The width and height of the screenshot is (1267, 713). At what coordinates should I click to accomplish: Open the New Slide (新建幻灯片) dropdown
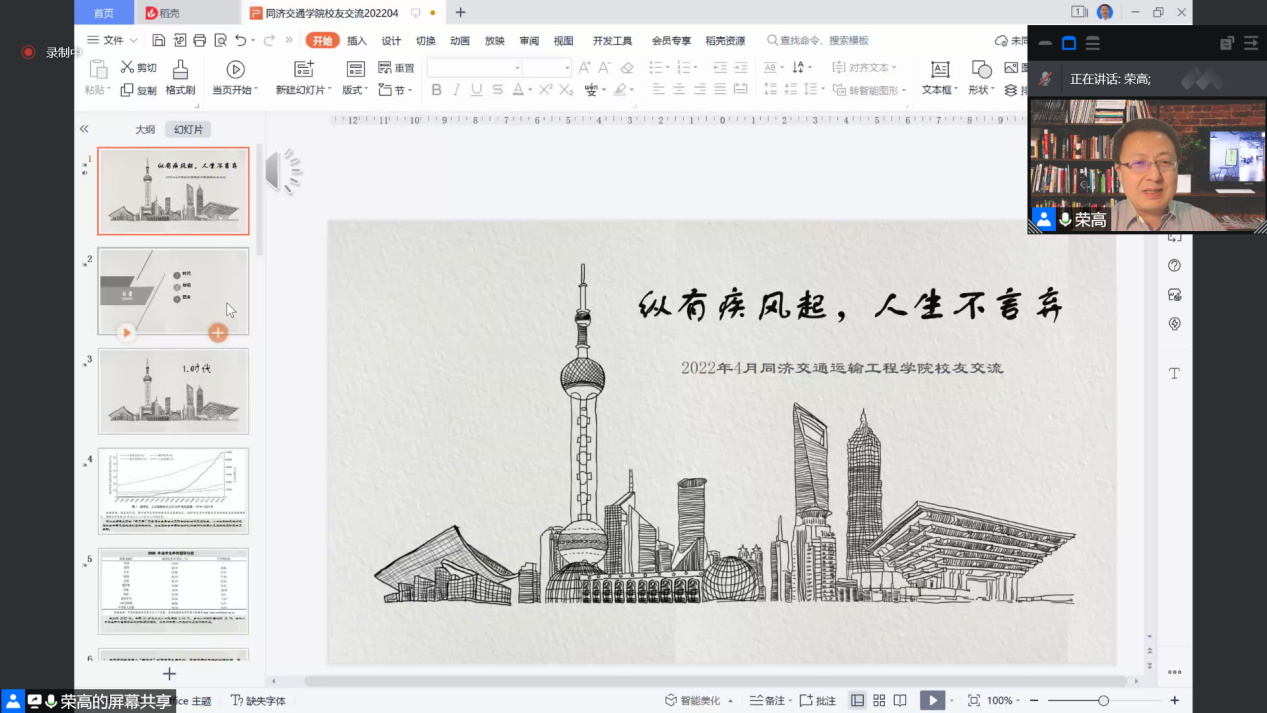[304, 90]
